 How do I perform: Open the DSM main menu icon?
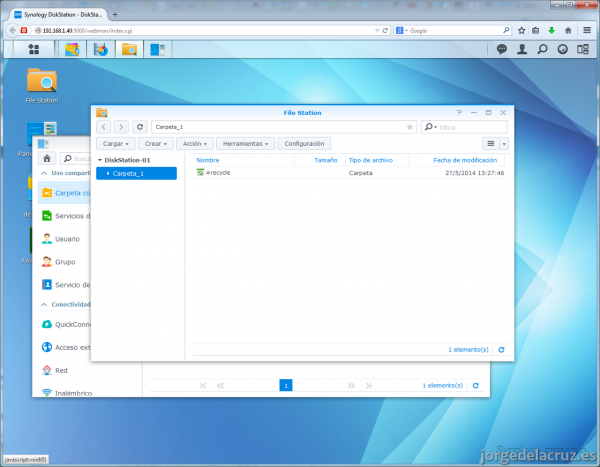click(x=34, y=49)
